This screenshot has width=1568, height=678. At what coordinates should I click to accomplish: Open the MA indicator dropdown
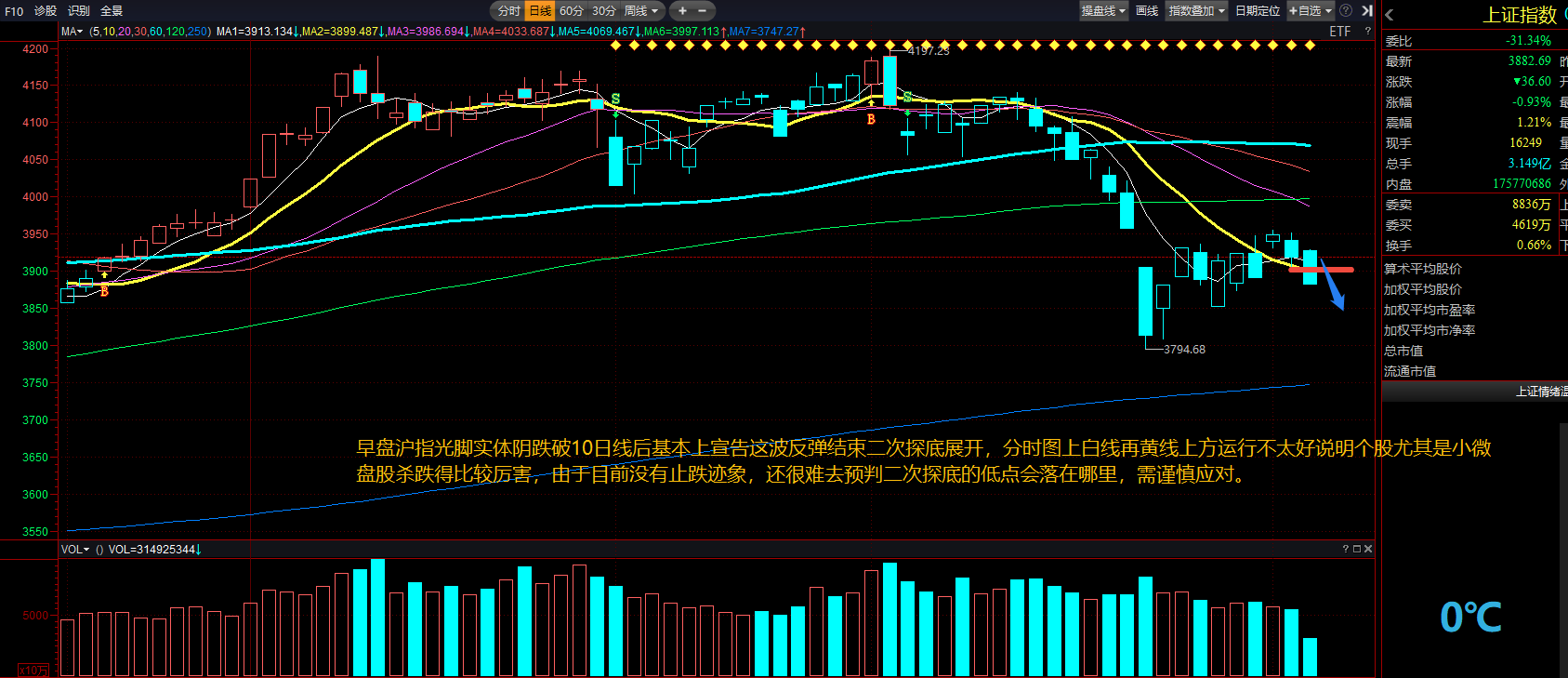coord(72,32)
